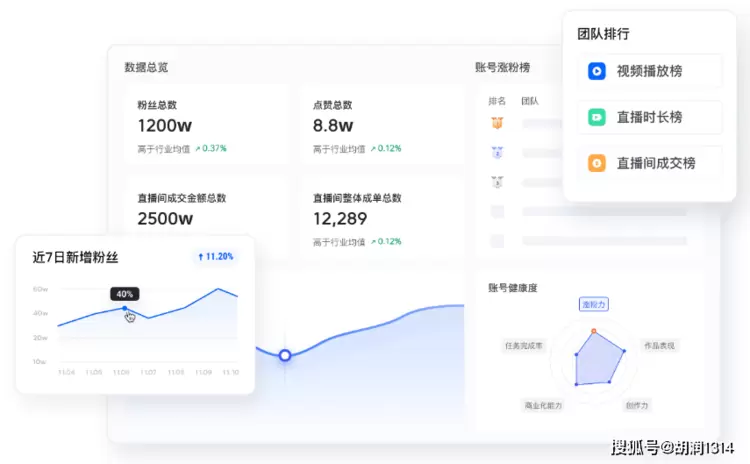Click the orange point atop the radar chart
This screenshot has width=750, height=464.
(x=593, y=330)
